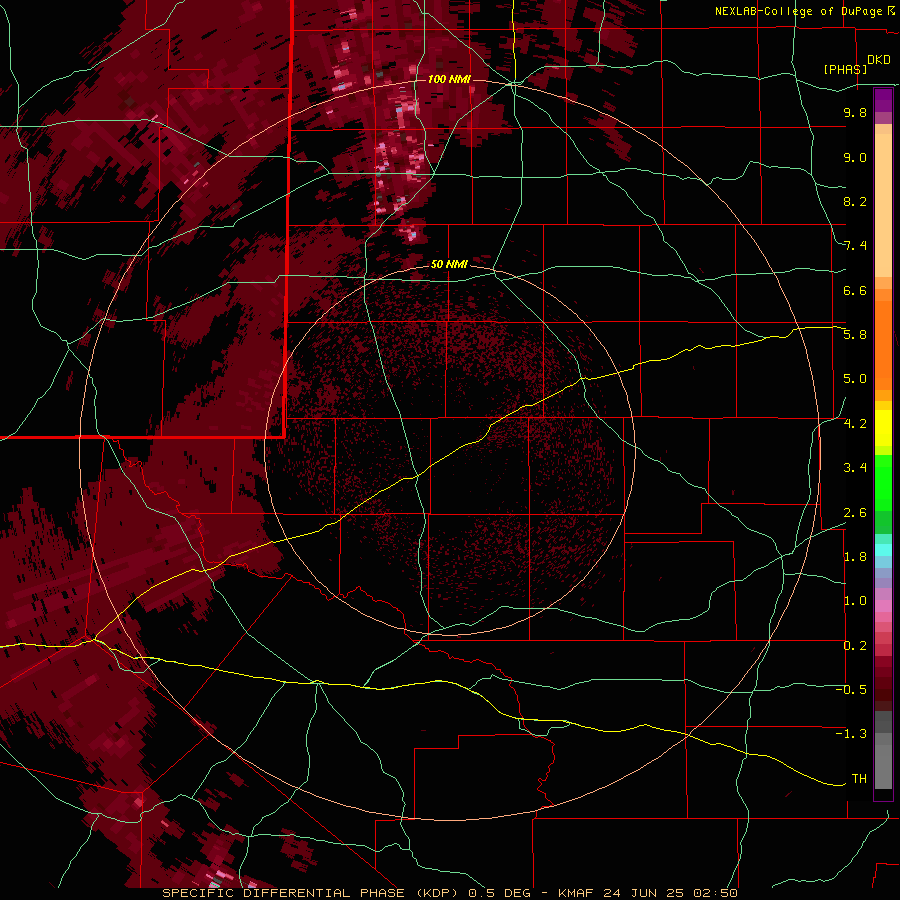Image resolution: width=900 pixels, height=900 pixels.
Task: Click the 9.0 value on the color scale
Action: coord(855,157)
